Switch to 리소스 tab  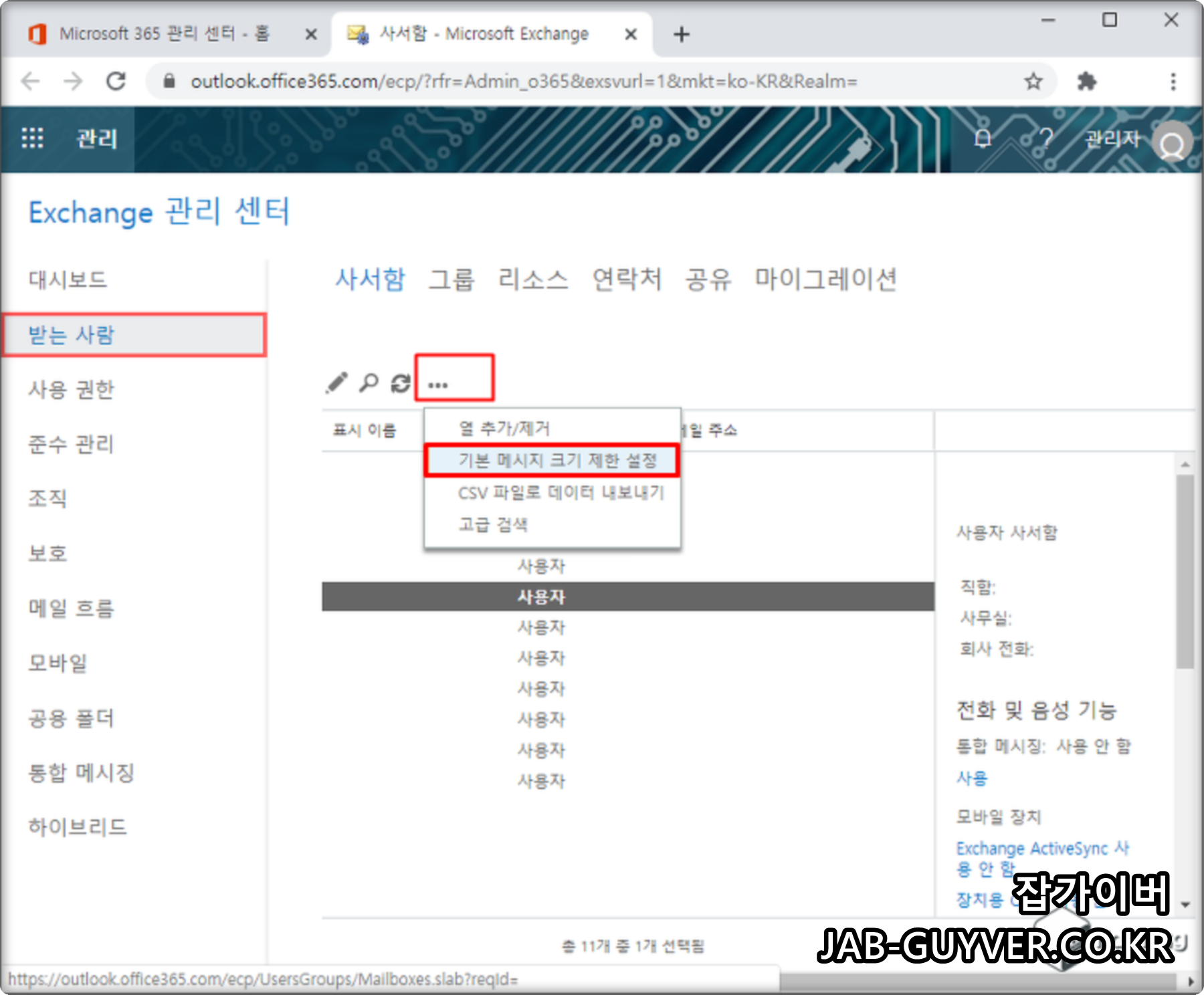(533, 278)
